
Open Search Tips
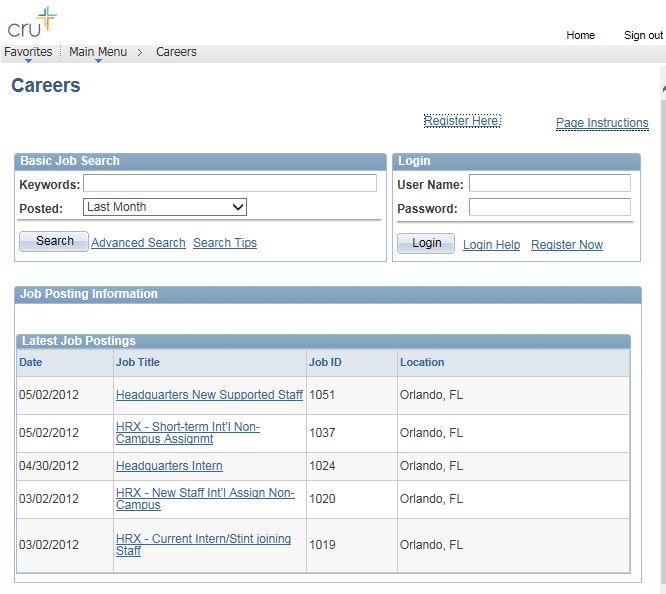225,243
